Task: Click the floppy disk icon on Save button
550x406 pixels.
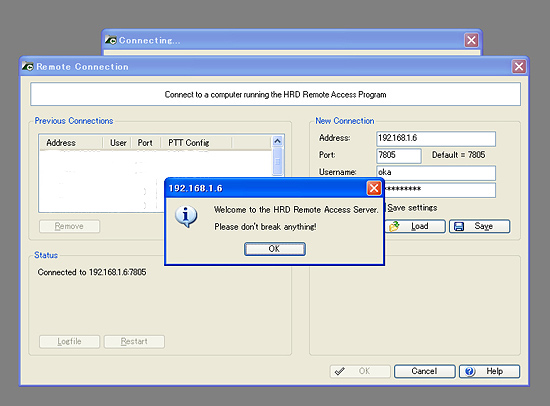Action: (459, 227)
